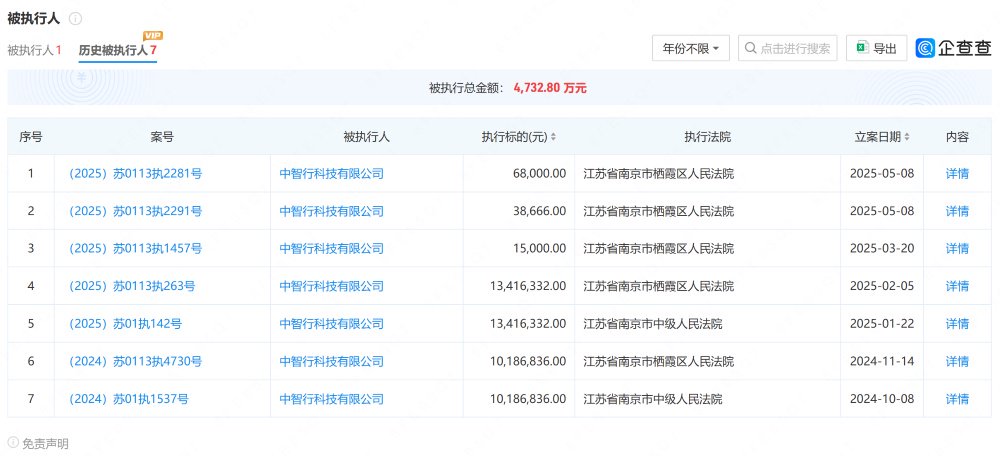This screenshot has height=456, width=1000.
Task: Click the 内容 column header
Action: 957,137
